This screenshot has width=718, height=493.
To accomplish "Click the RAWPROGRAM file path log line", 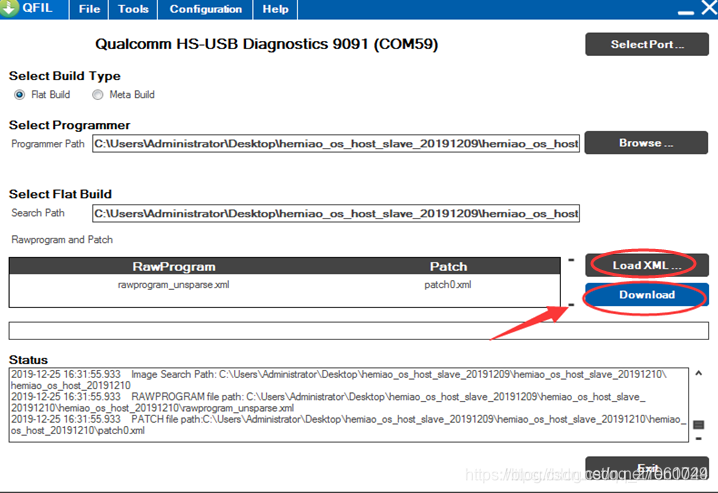I will click(328, 402).
